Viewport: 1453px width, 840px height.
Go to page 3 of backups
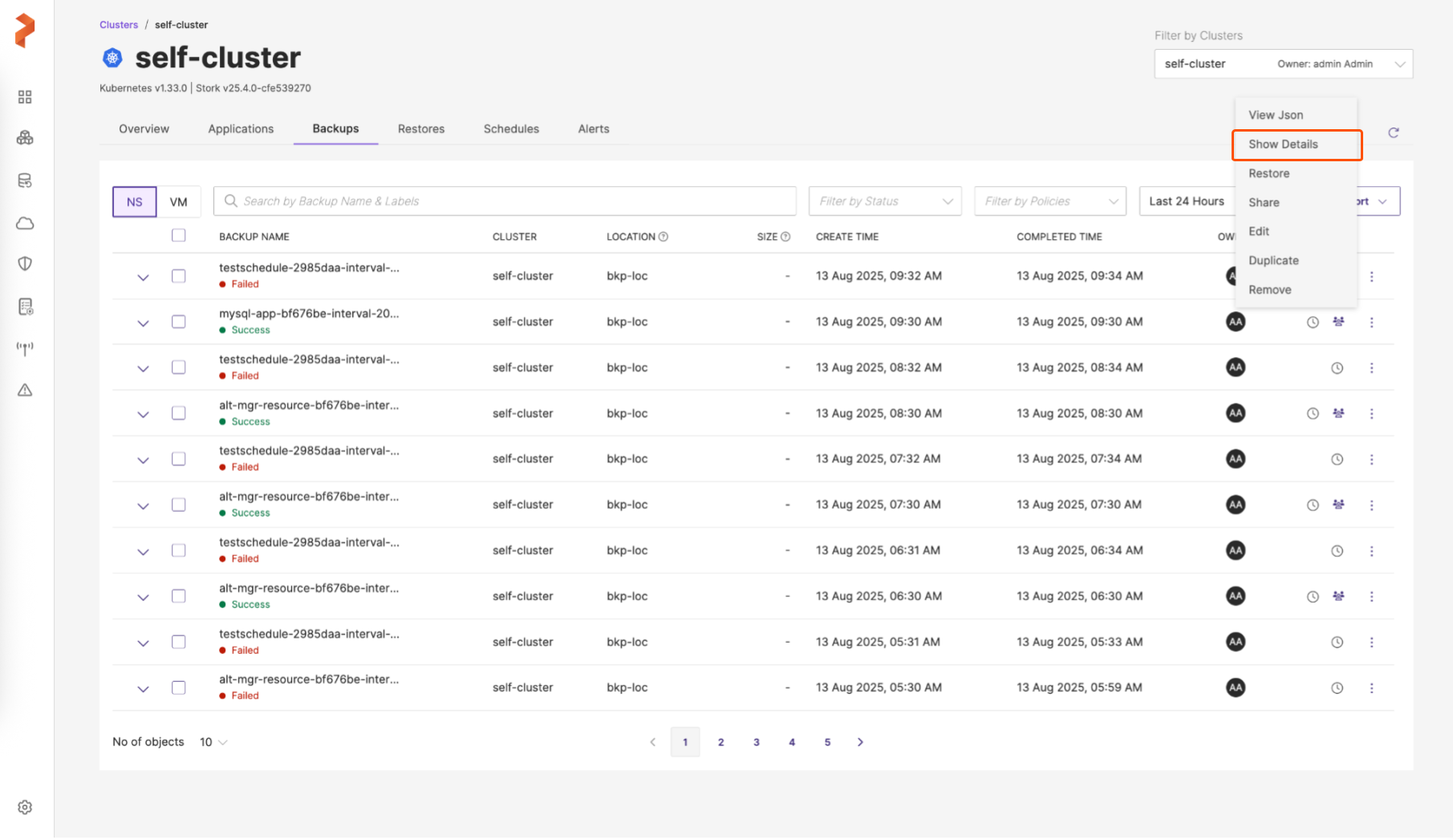click(756, 742)
